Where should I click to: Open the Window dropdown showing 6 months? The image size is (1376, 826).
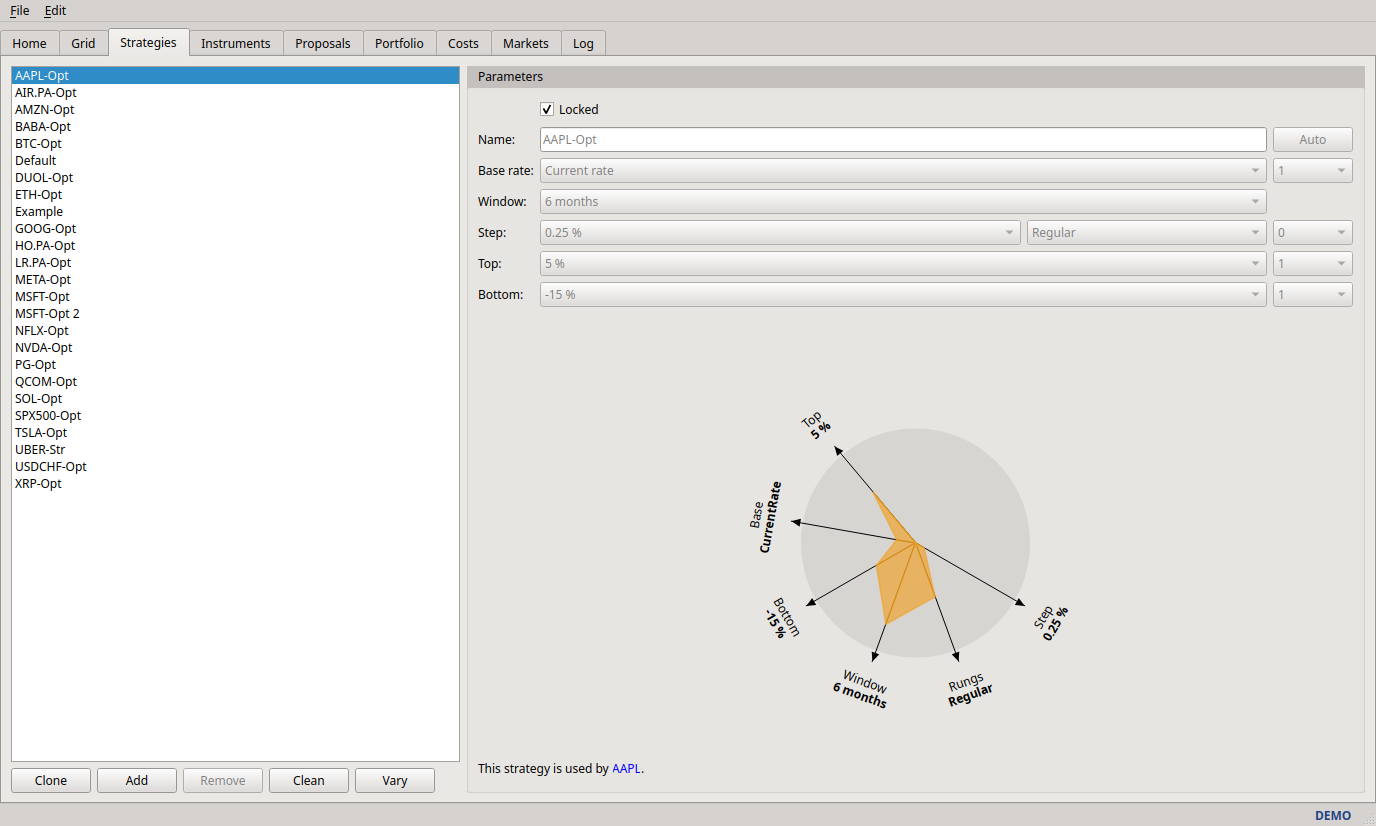click(x=903, y=201)
